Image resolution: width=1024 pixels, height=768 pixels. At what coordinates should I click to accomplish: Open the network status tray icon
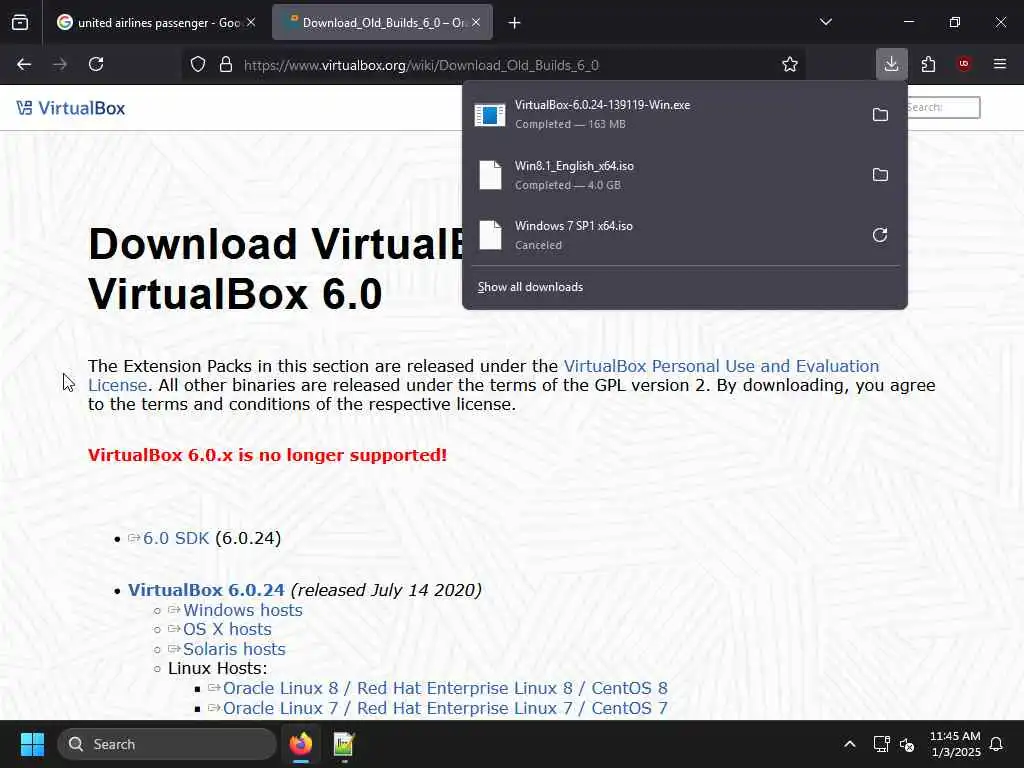pyautogui.click(x=882, y=744)
